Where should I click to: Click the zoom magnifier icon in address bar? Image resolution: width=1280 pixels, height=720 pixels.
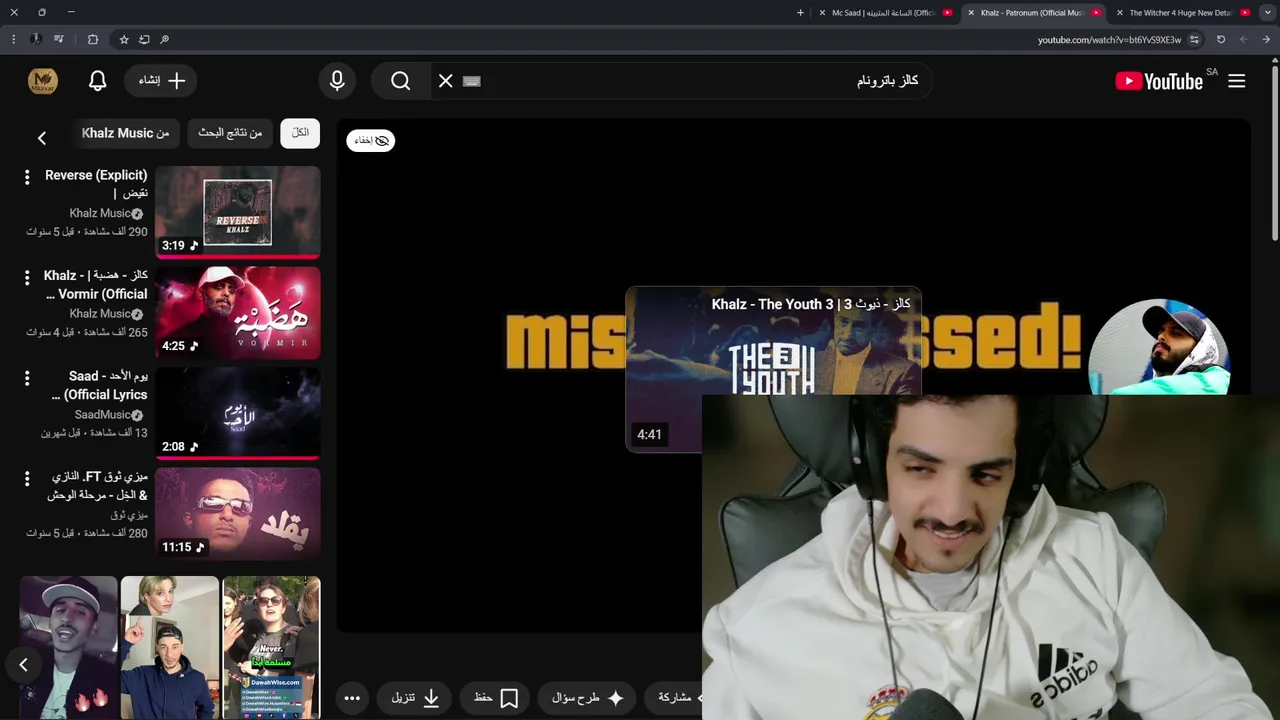tap(164, 39)
